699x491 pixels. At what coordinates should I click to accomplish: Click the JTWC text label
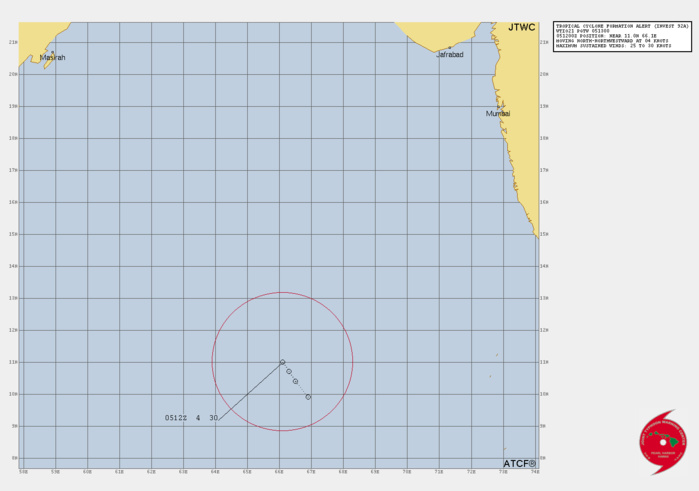pyautogui.click(x=521, y=28)
